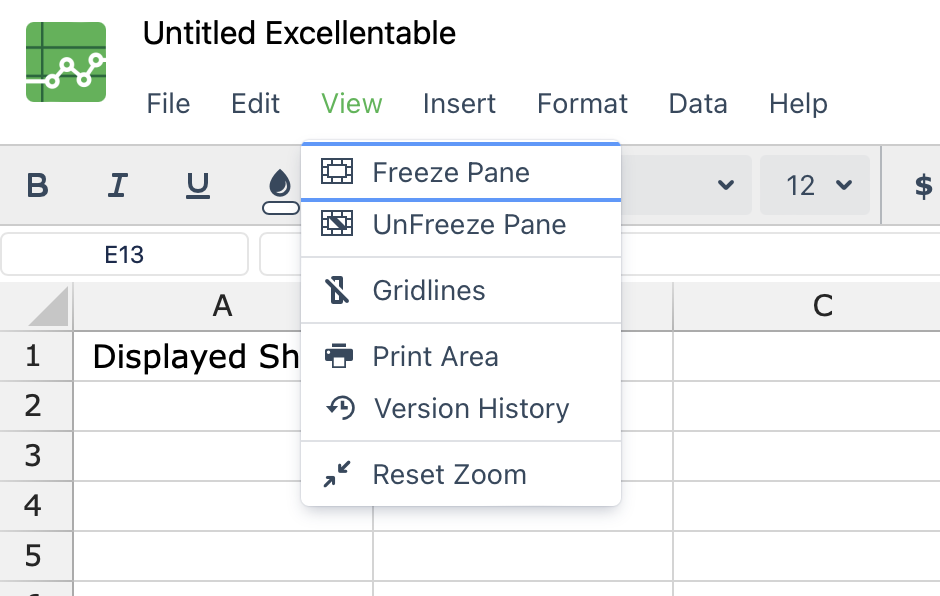Click the Excellentable green chart logo
The width and height of the screenshot is (940, 596).
[x=66, y=62]
